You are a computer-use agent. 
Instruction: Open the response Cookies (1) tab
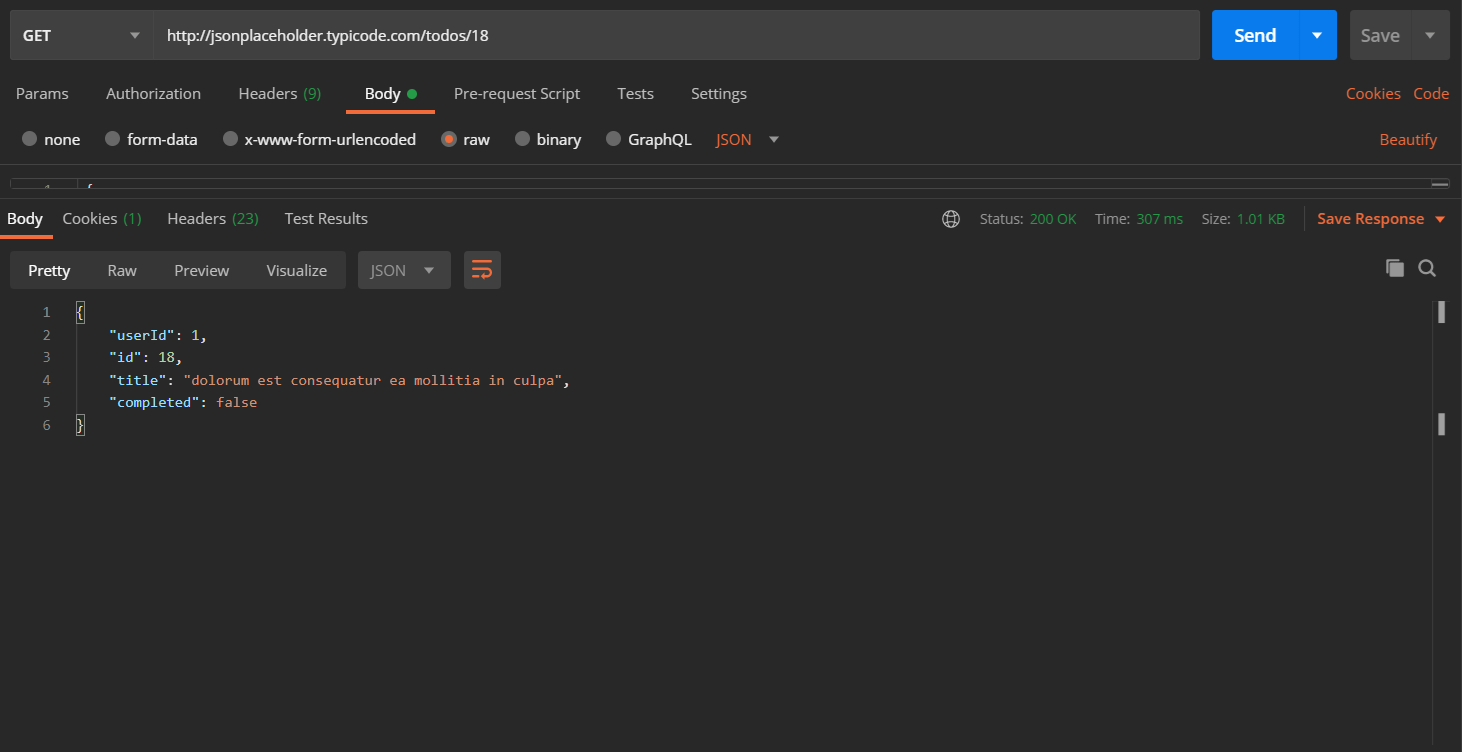102,218
